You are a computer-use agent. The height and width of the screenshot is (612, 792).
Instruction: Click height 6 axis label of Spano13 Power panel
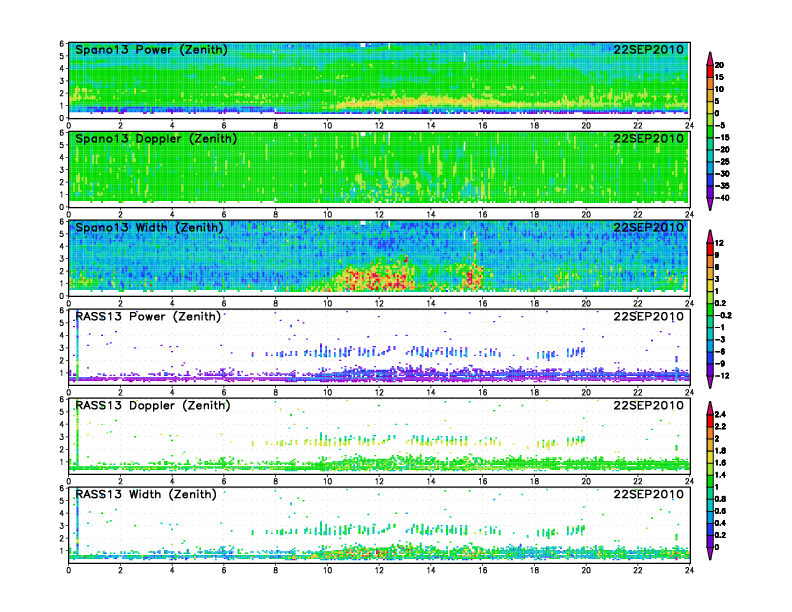(x=62, y=44)
